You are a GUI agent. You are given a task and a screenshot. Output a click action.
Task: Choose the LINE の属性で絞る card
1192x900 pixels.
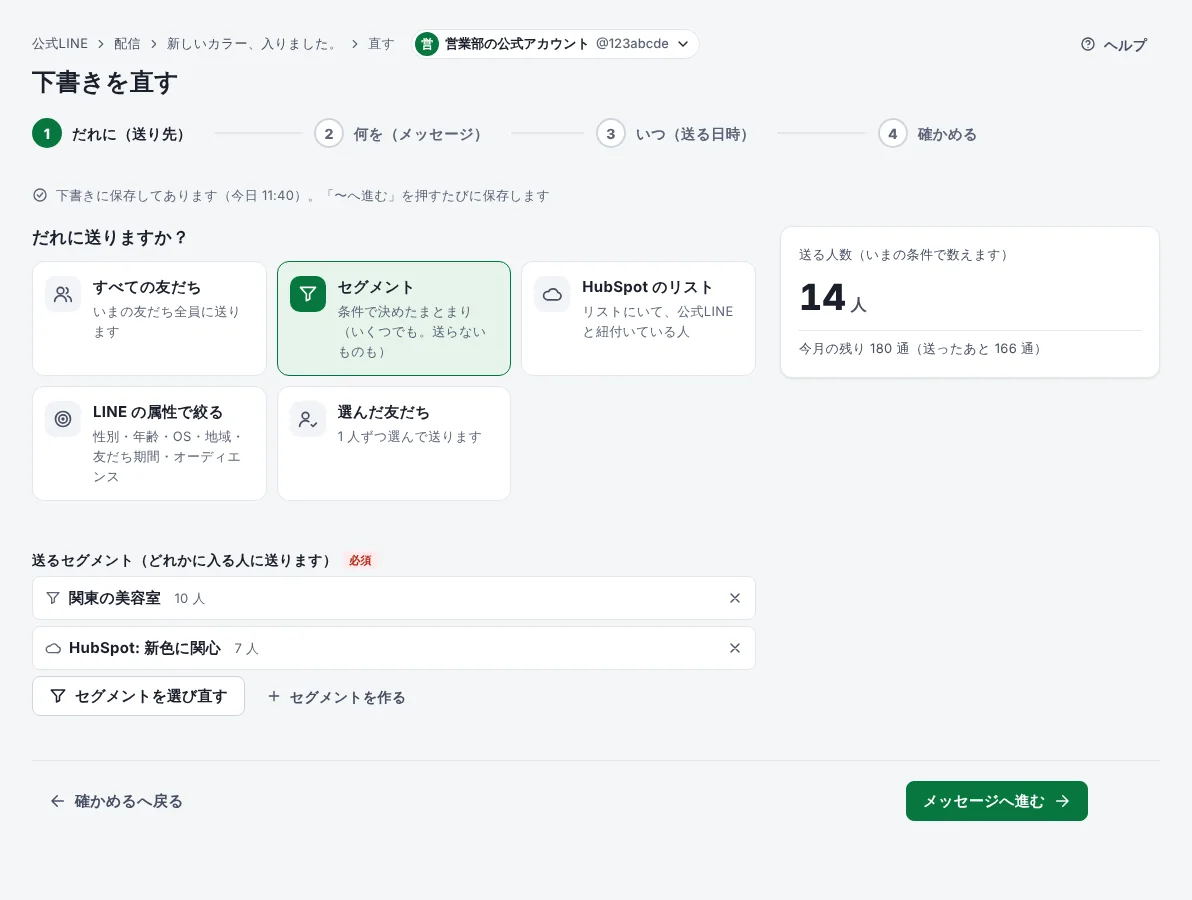150,444
